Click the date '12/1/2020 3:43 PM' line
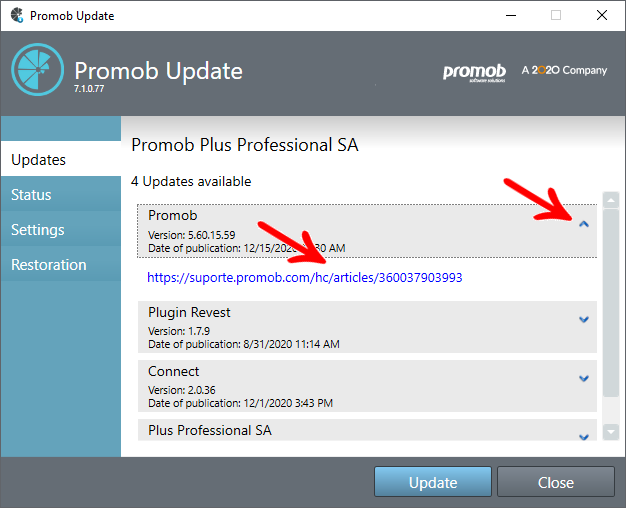 240,403
